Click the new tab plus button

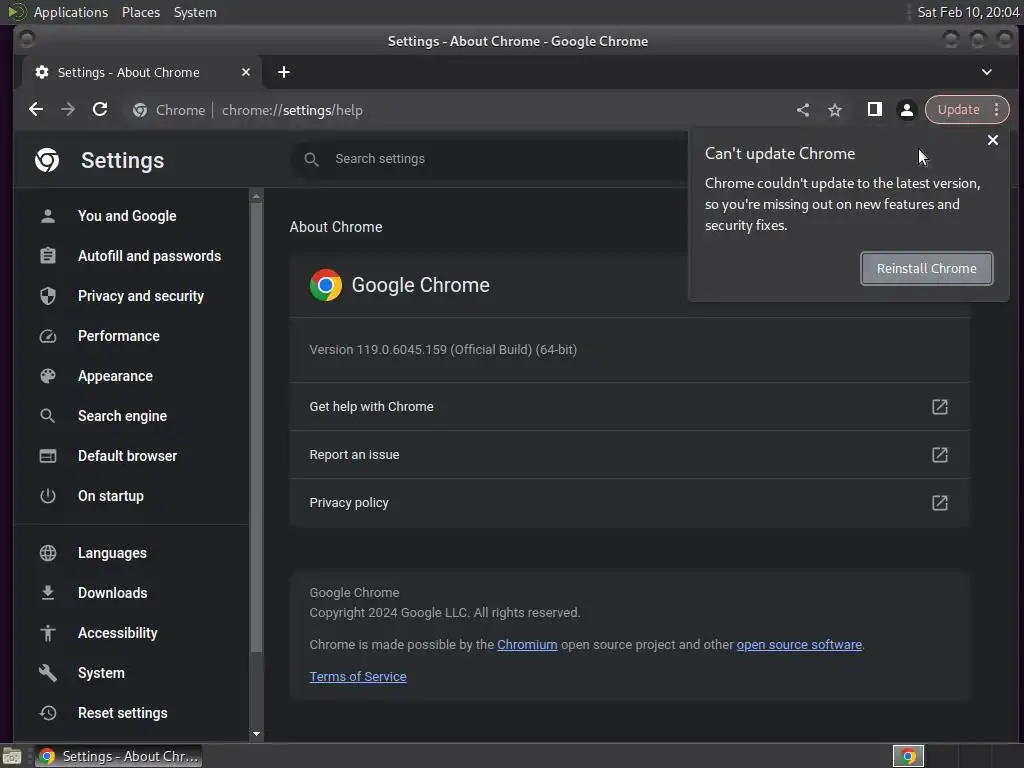tap(284, 72)
